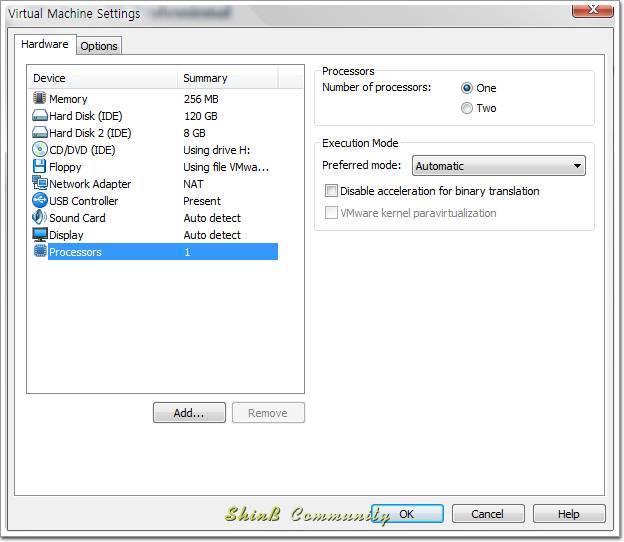Click the Present summary value

coord(202,201)
